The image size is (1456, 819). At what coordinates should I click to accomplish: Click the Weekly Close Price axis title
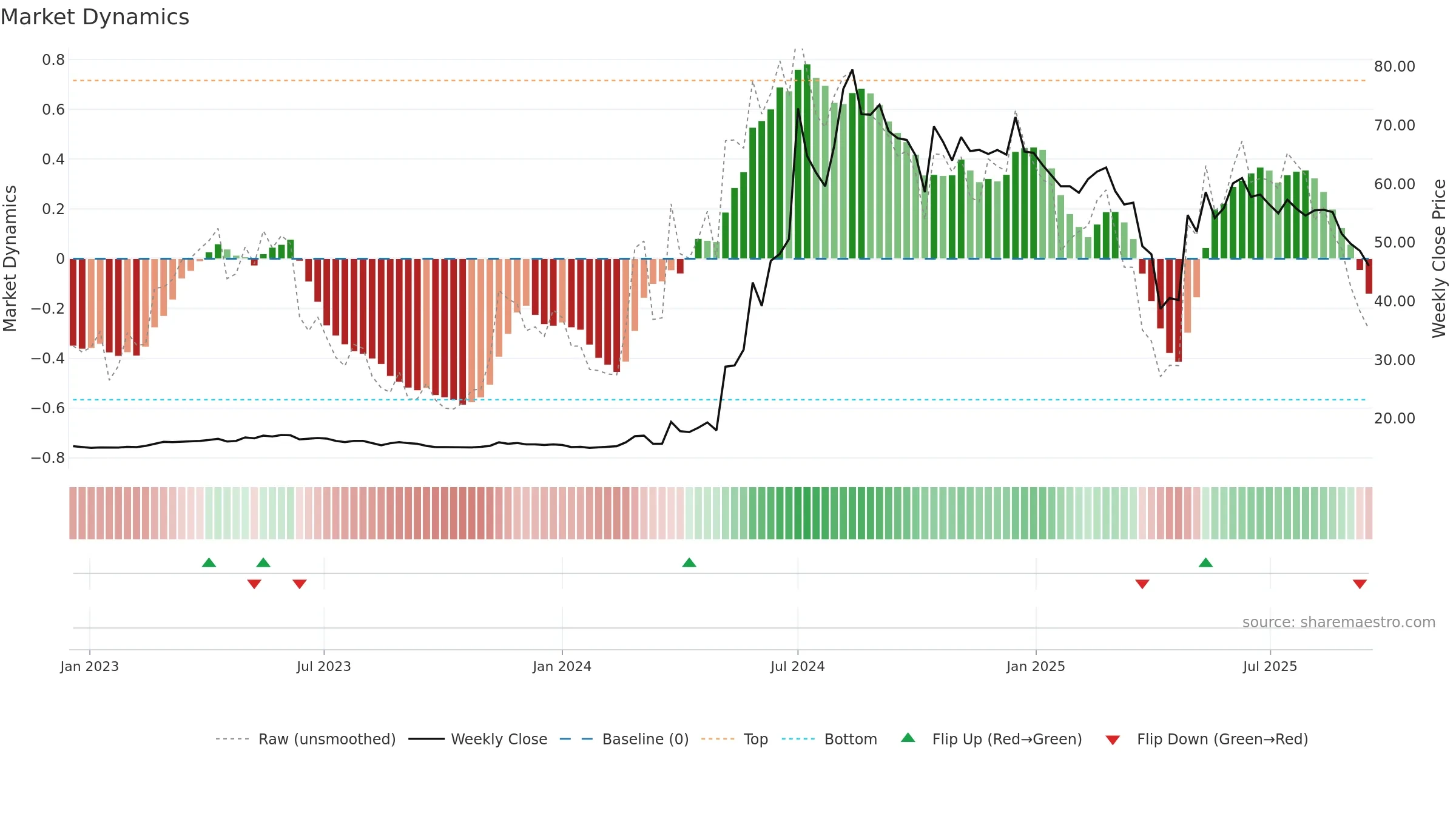point(1439,258)
